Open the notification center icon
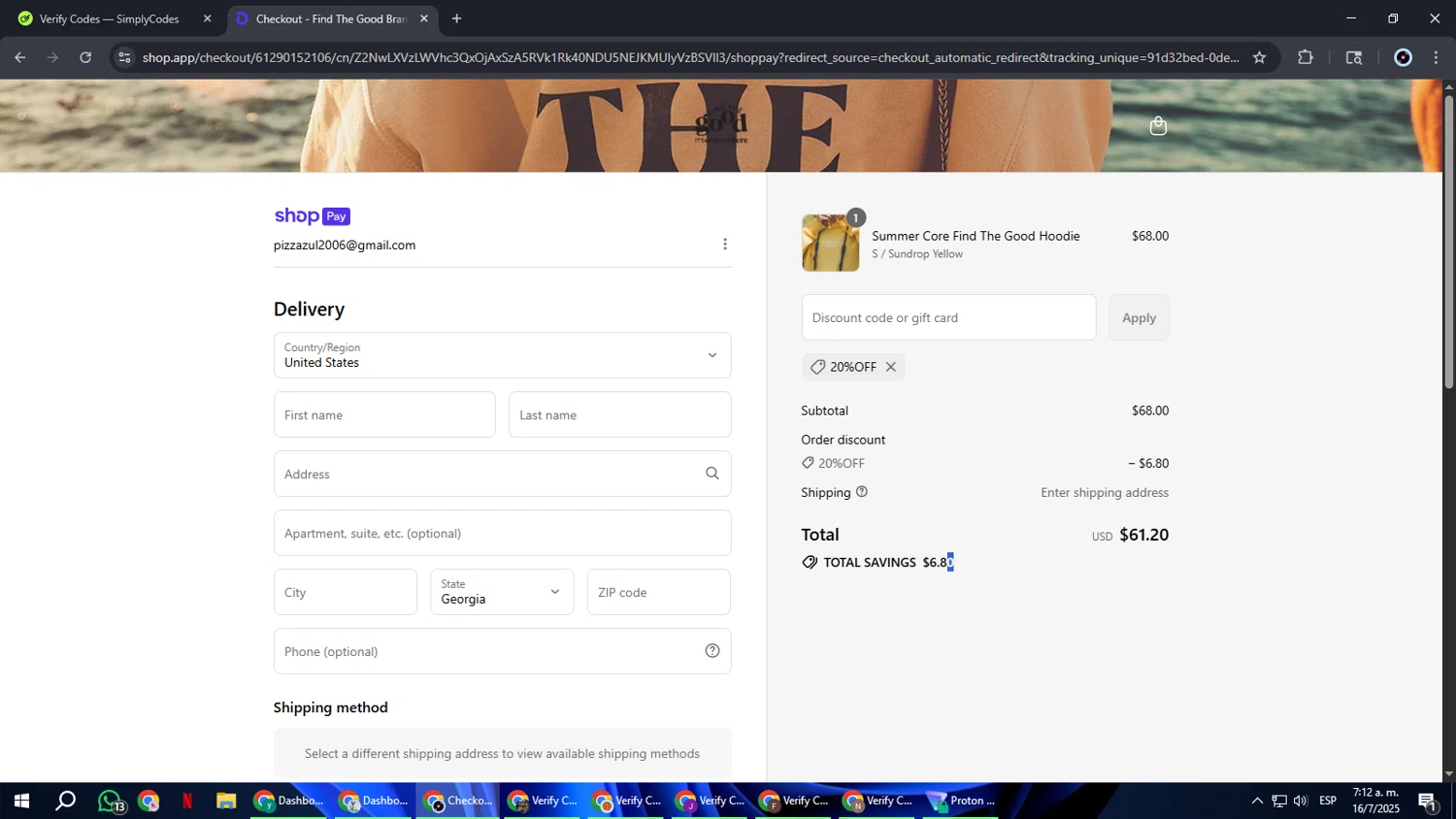 pos(1428,801)
